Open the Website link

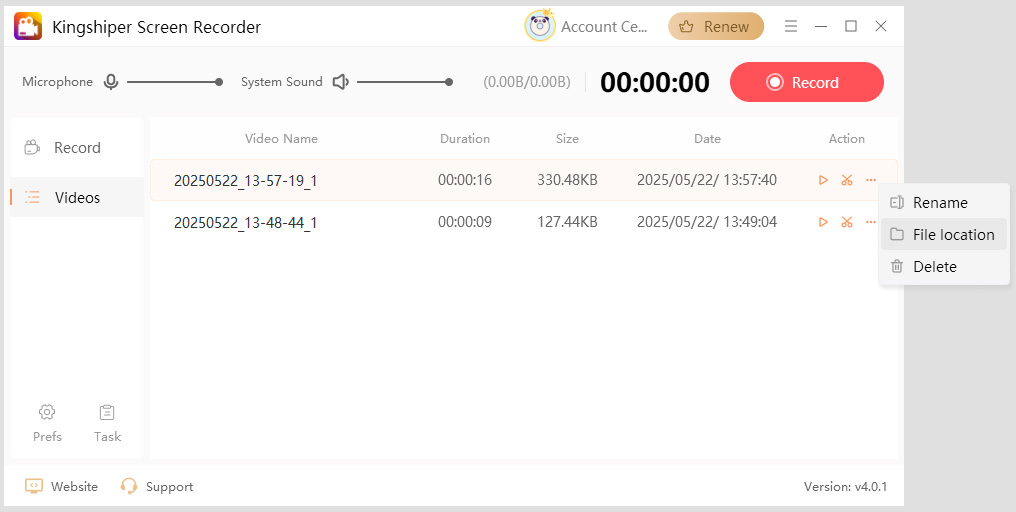[62, 487]
